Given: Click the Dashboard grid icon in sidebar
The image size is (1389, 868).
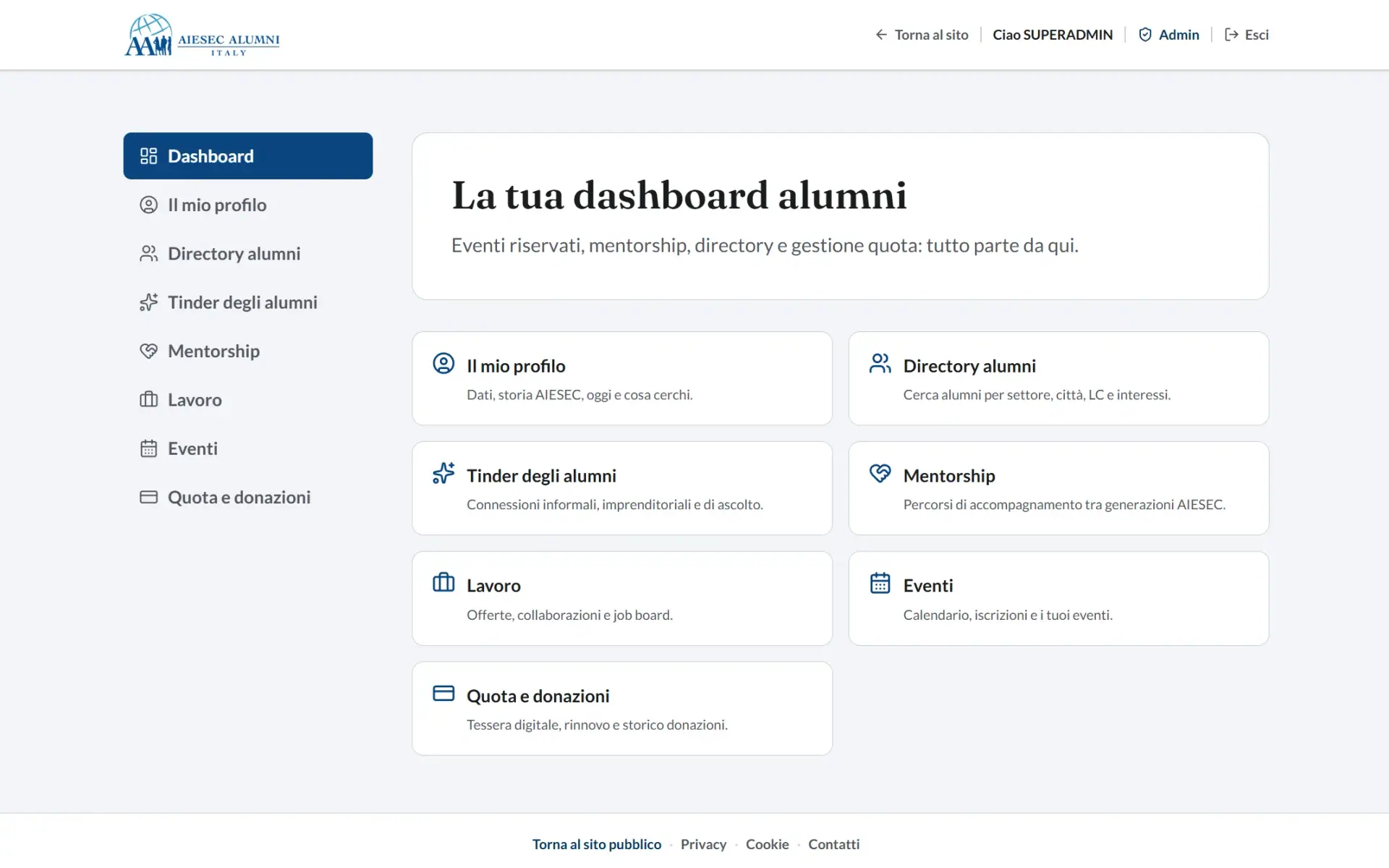Looking at the screenshot, I should pos(148,156).
